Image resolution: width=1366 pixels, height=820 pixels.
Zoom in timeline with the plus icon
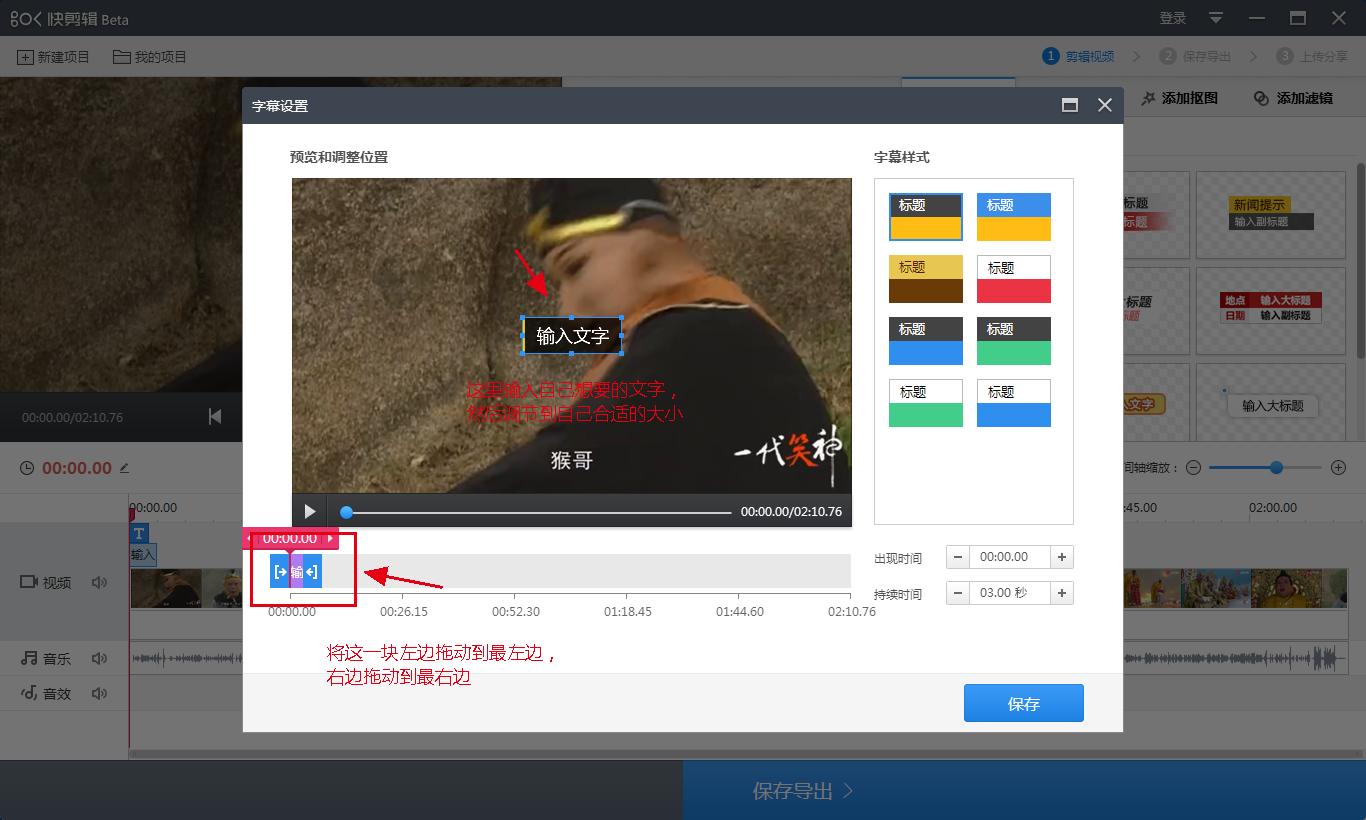click(x=1338, y=467)
